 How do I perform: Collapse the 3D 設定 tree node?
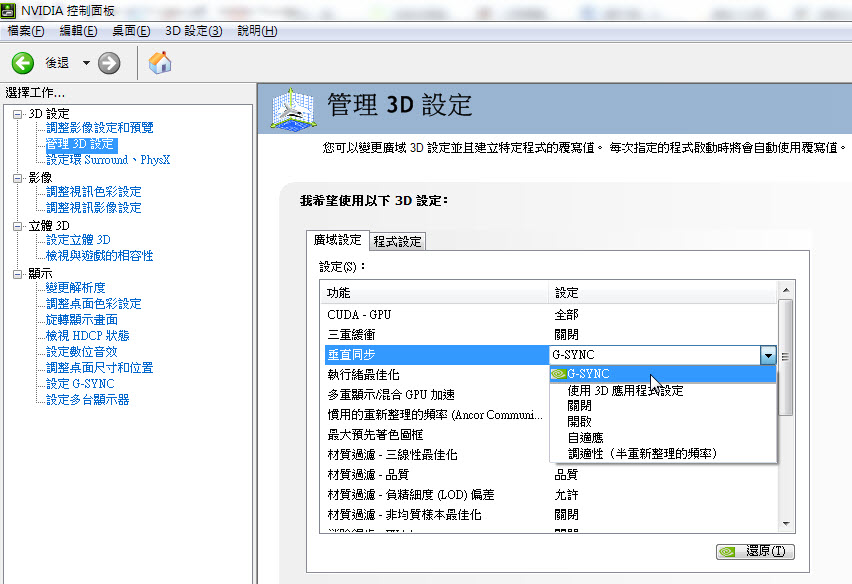pos(18,113)
